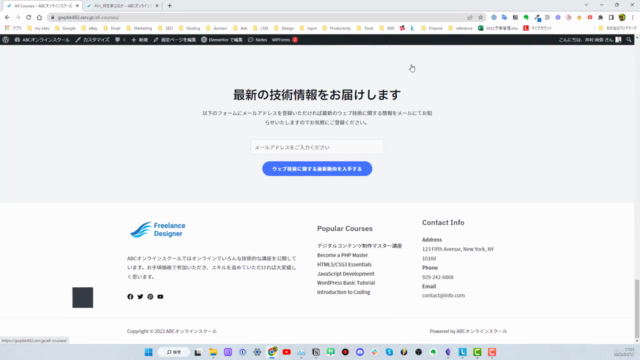Click the Facebook icon in footer
640x360 pixels.
click(130, 297)
